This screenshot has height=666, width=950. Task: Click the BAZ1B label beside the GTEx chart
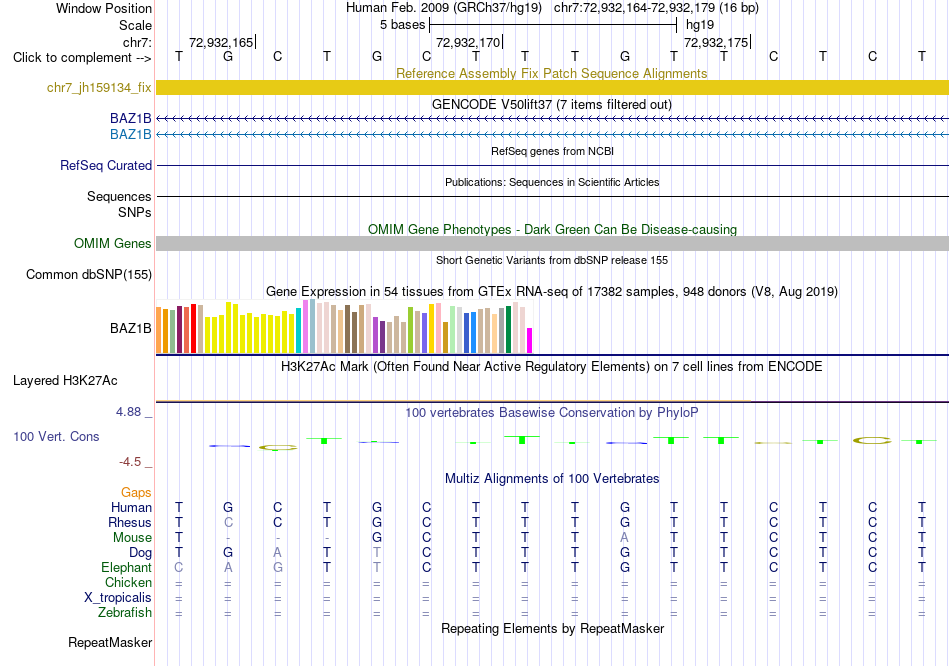click(130, 328)
